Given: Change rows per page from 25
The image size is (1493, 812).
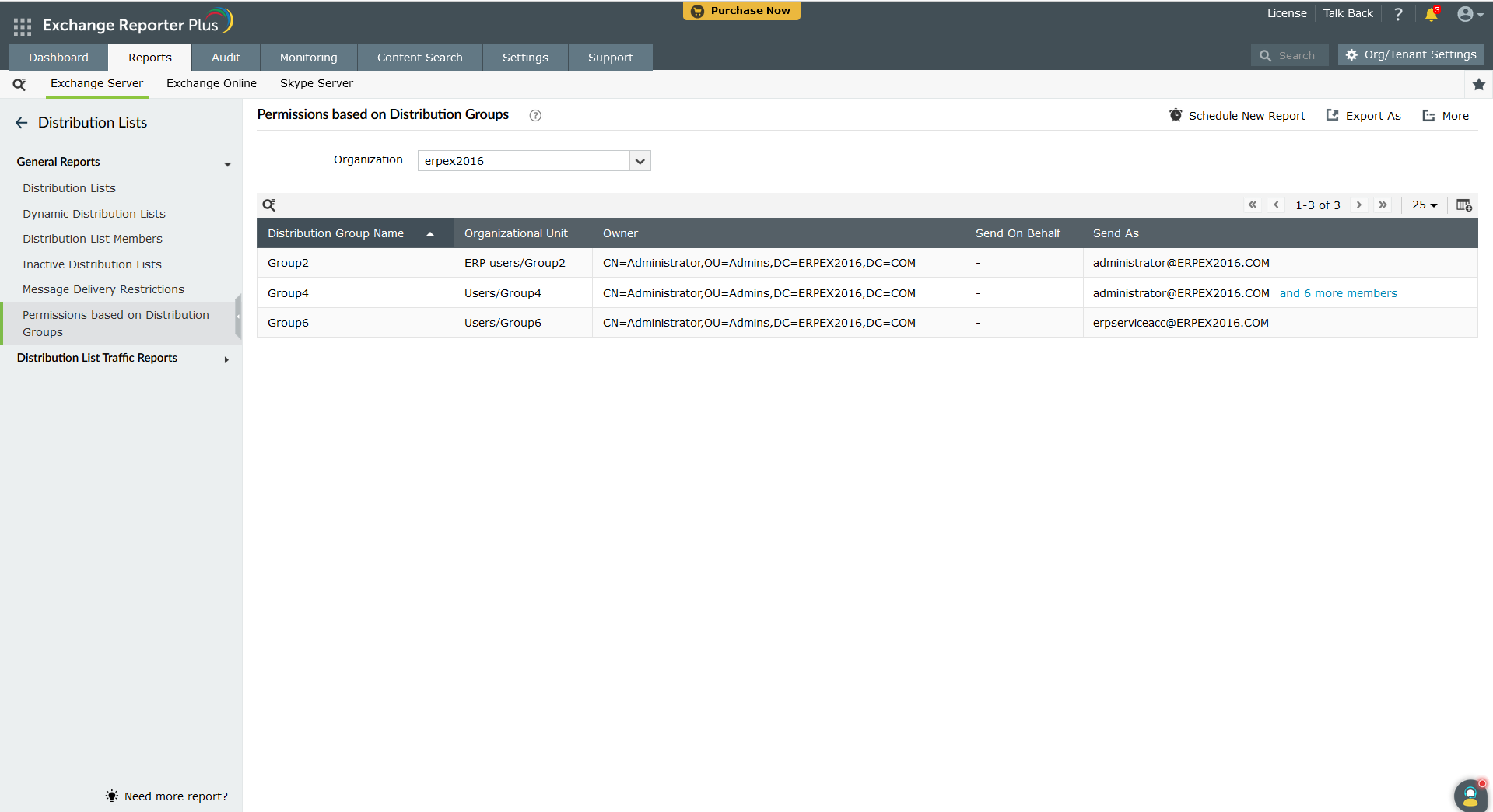Looking at the screenshot, I should (x=1425, y=205).
